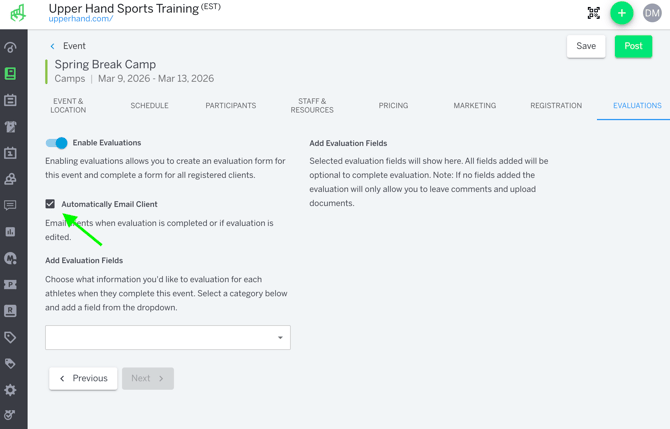This screenshot has width=670, height=429.
Task: Open the QR code scanner
Action: point(594,13)
